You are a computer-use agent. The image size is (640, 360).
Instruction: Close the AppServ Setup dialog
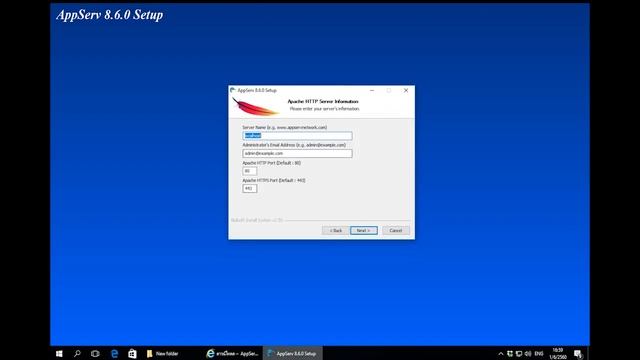pos(406,91)
